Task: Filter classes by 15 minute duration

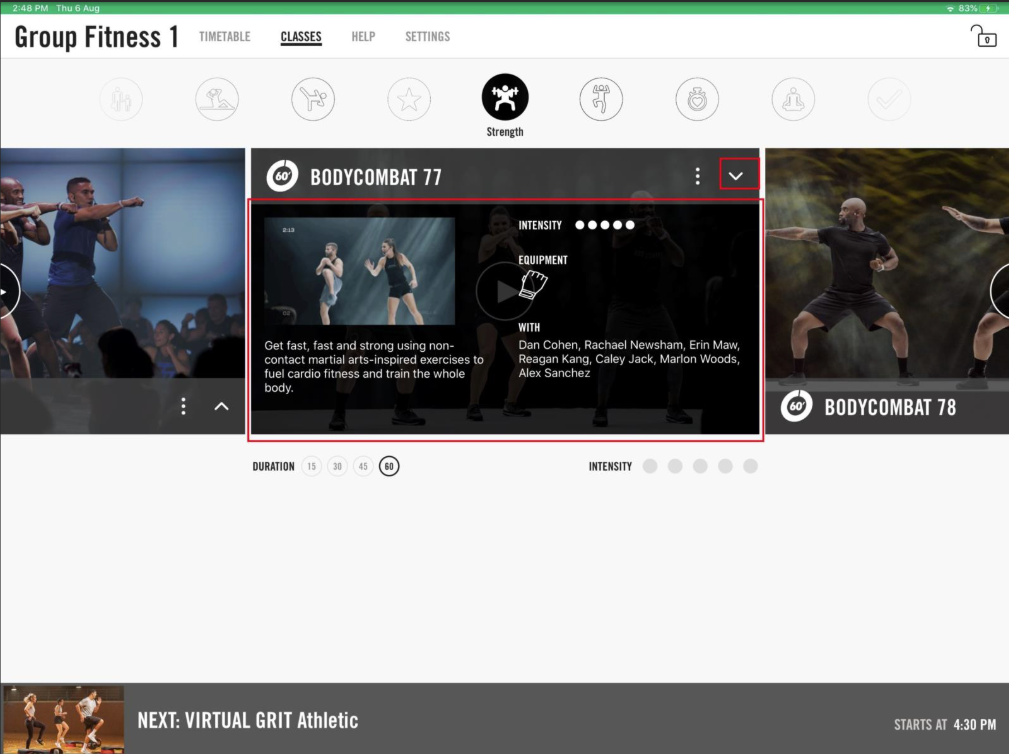Action: click(311, 466)
